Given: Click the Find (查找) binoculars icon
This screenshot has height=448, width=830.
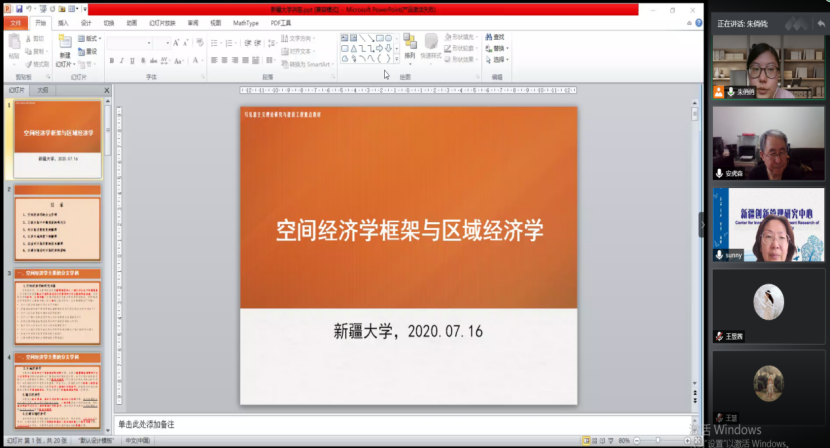Looking at the screenshot, I should [489, 37].
